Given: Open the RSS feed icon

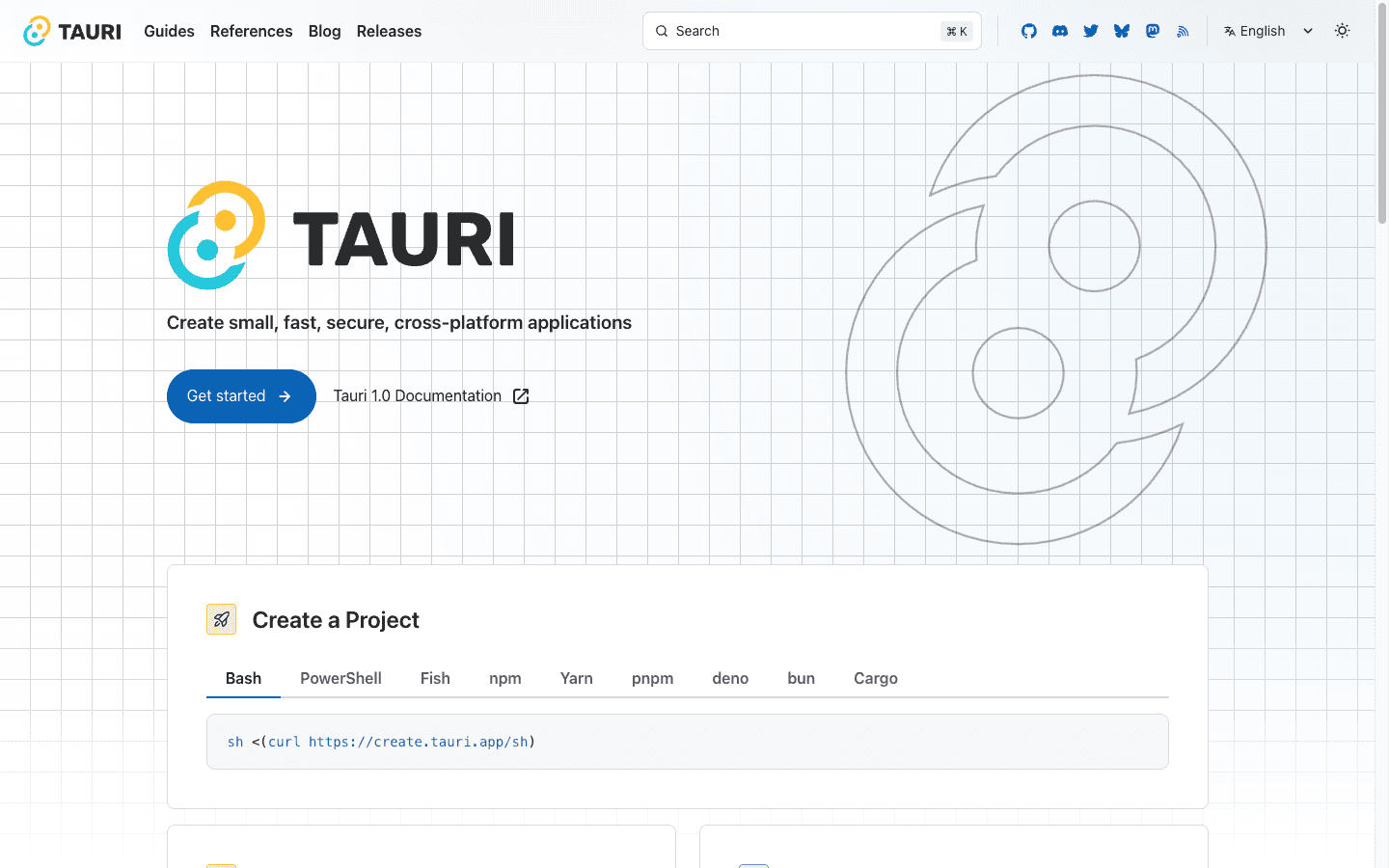Looking at the screenshot, I should [x=1183, y=31].
